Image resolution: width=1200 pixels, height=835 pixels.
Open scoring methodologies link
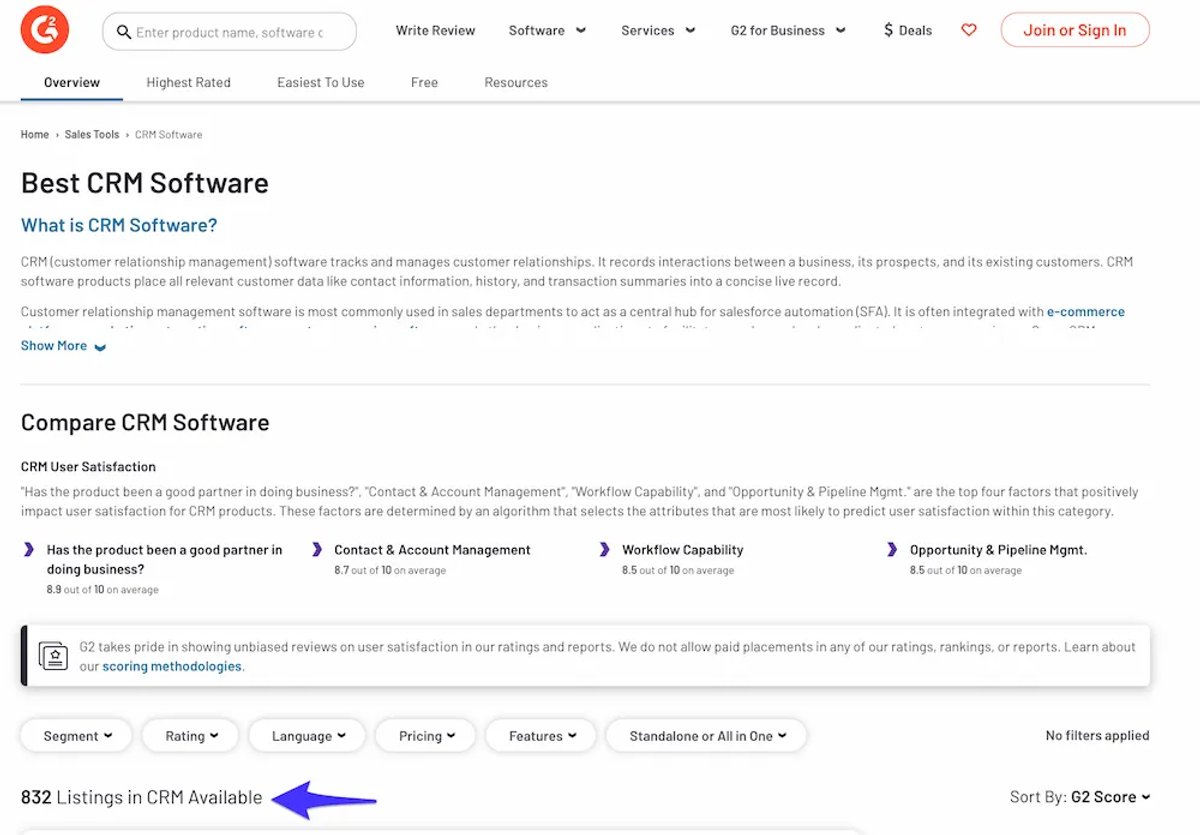click(172, 666)
